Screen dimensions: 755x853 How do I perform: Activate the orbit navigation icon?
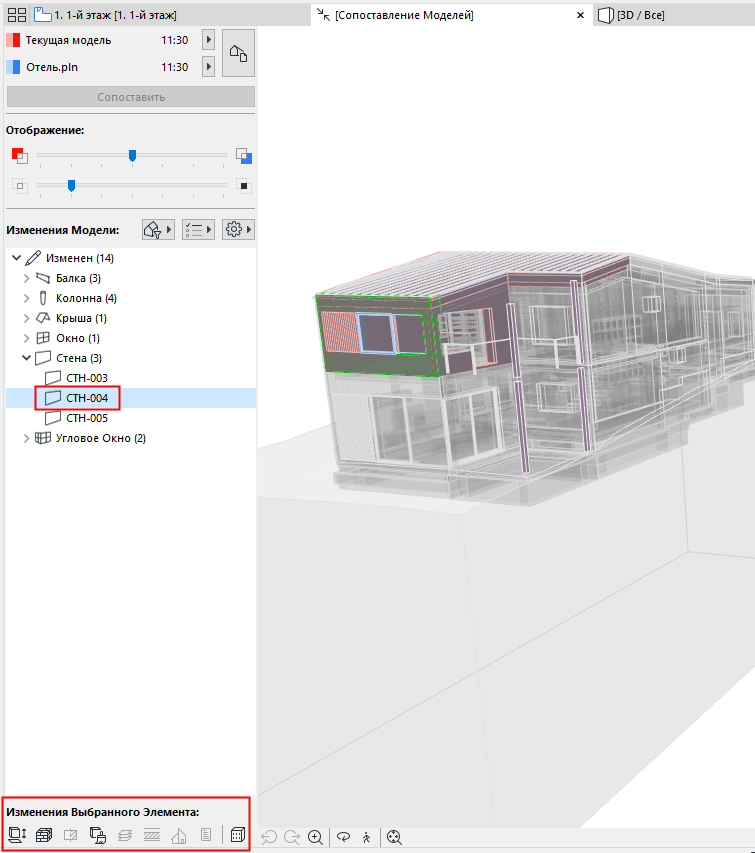343,837
